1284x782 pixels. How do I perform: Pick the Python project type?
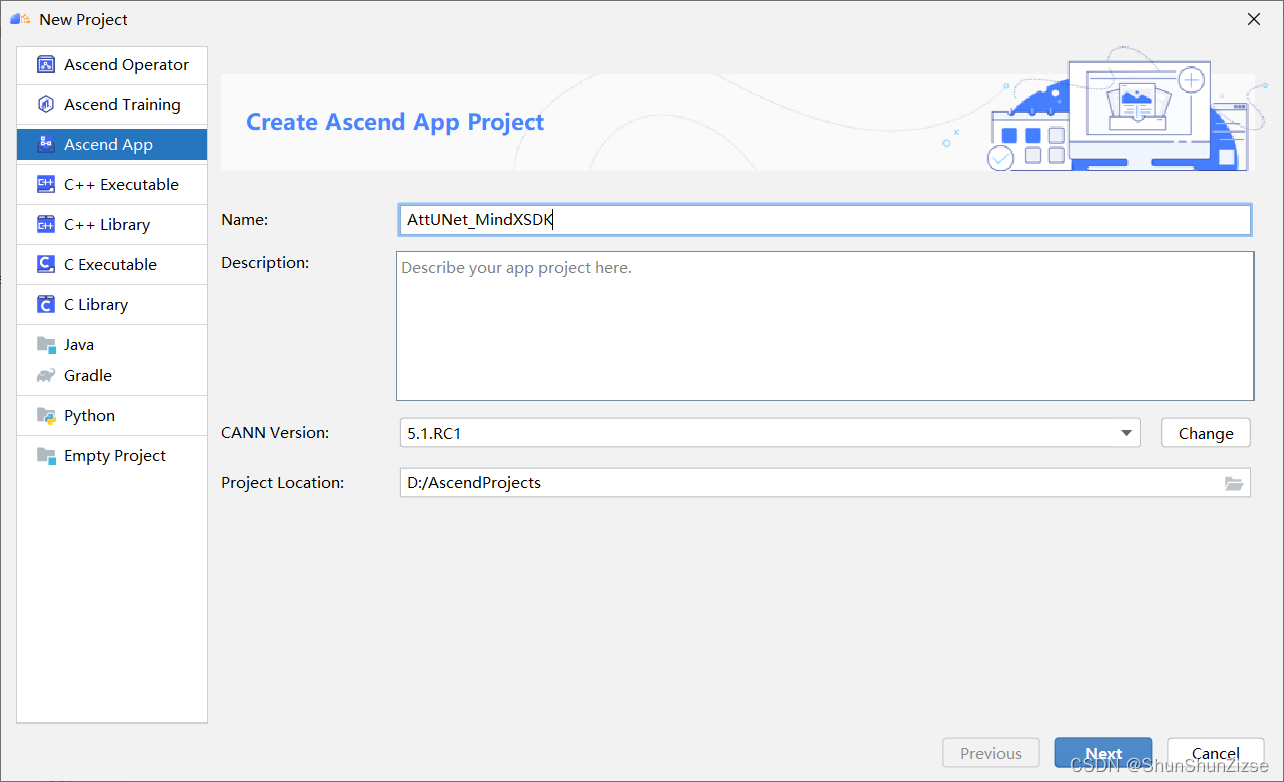112,416
